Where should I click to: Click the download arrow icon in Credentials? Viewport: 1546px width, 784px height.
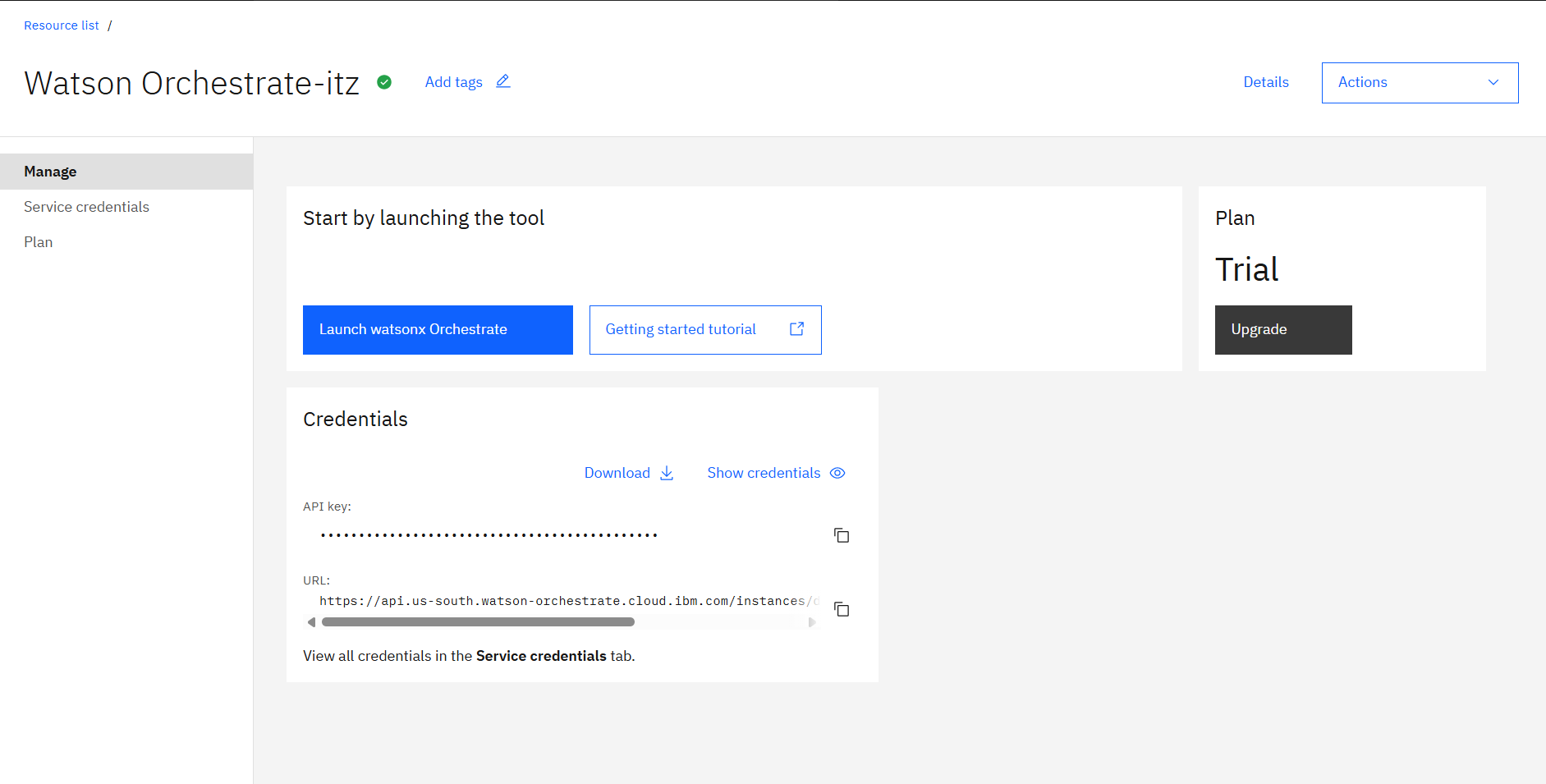coord(667,473)
